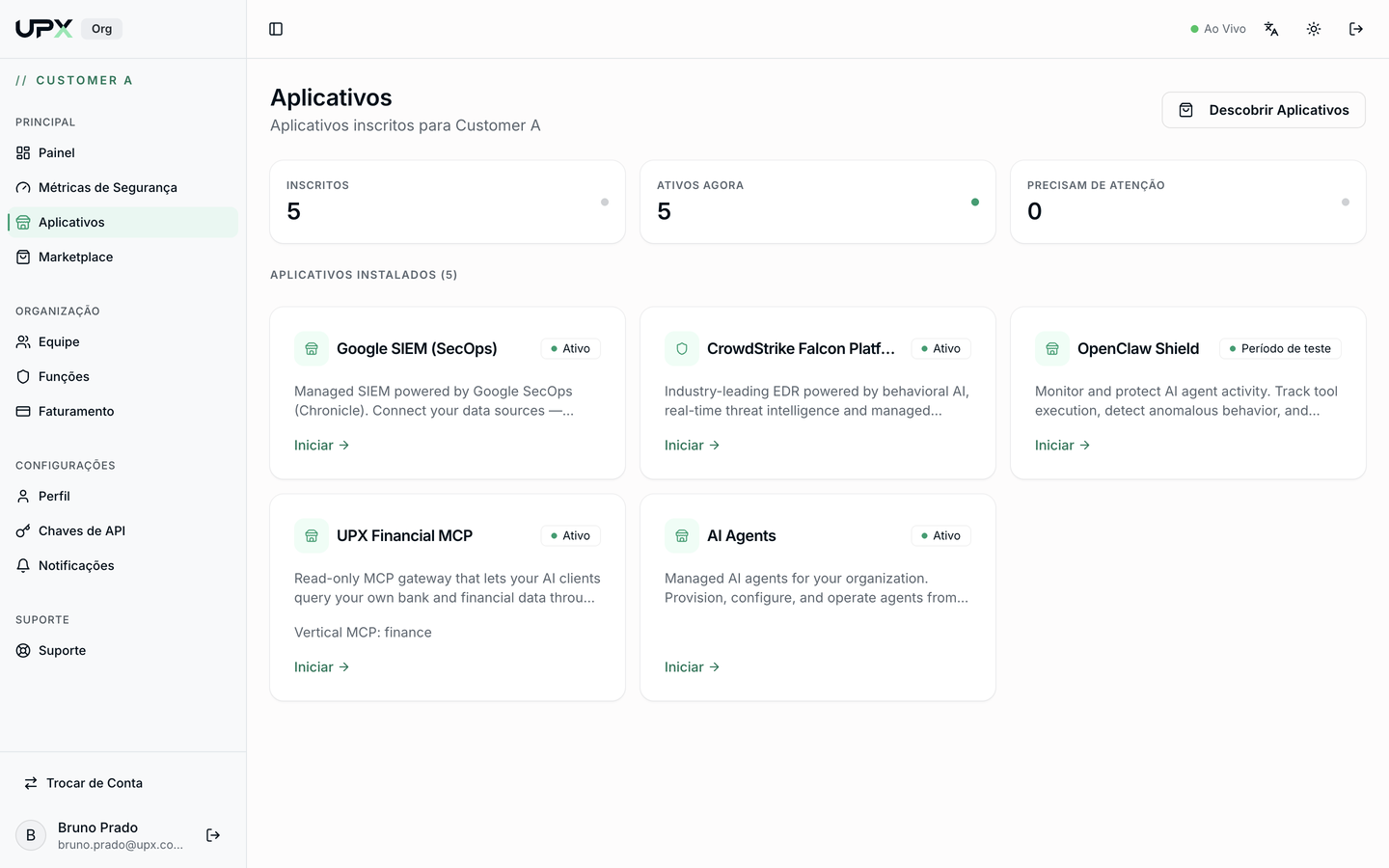Click Iniciar on UPX Financial MCP card

click(x=321, y=666)
